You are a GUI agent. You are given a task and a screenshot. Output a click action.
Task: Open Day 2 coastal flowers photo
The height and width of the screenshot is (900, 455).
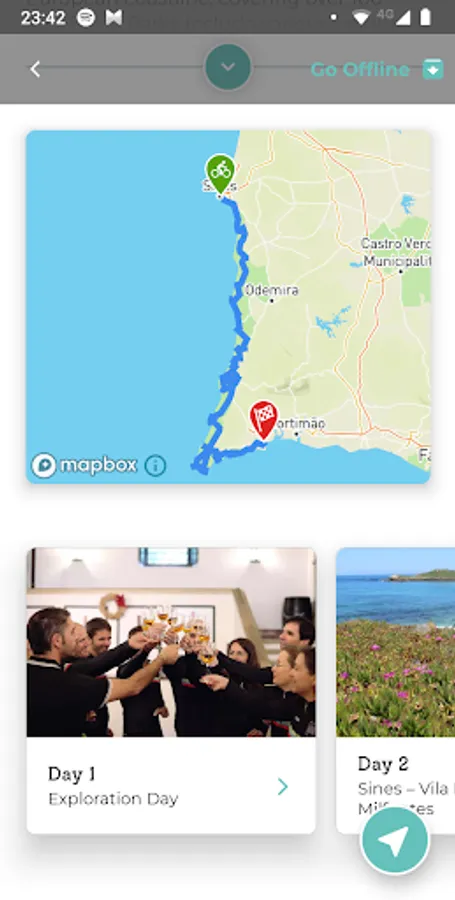(396, 642)
